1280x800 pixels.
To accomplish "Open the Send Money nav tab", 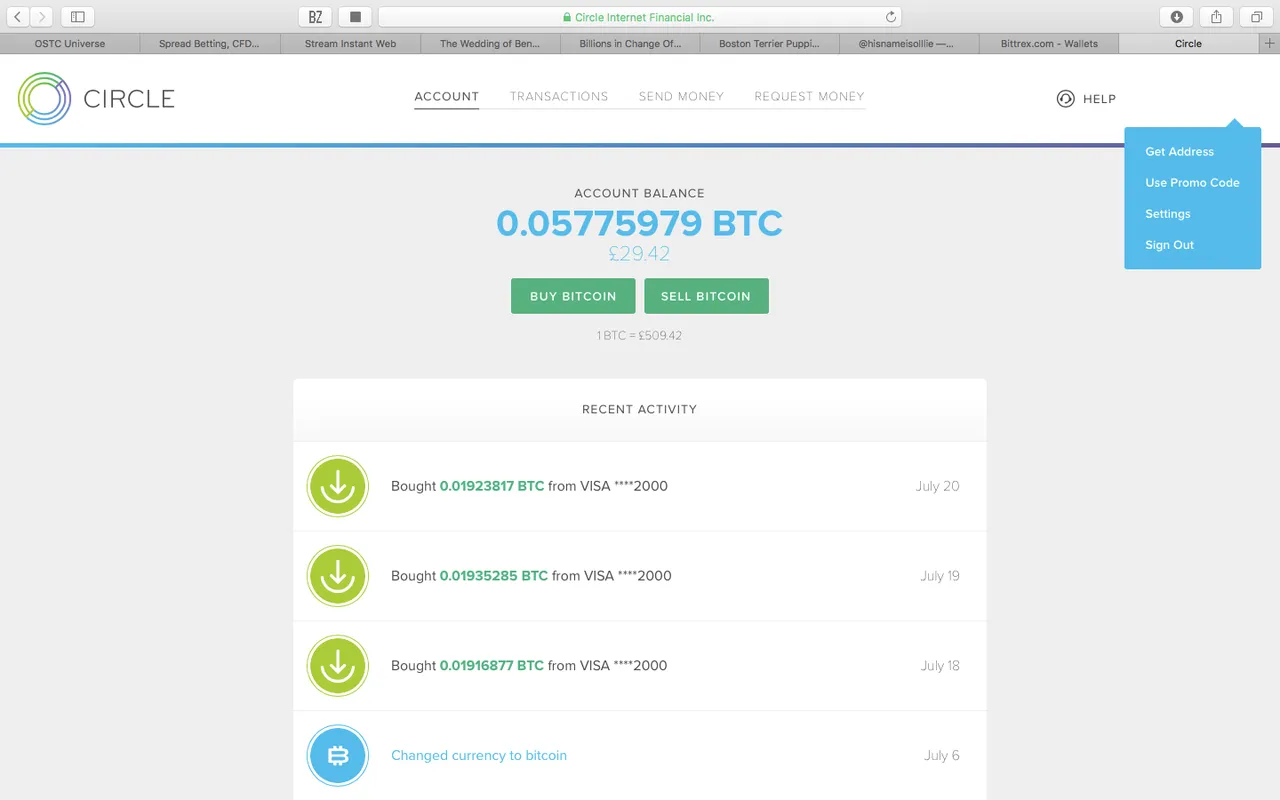I will (681, 96).
